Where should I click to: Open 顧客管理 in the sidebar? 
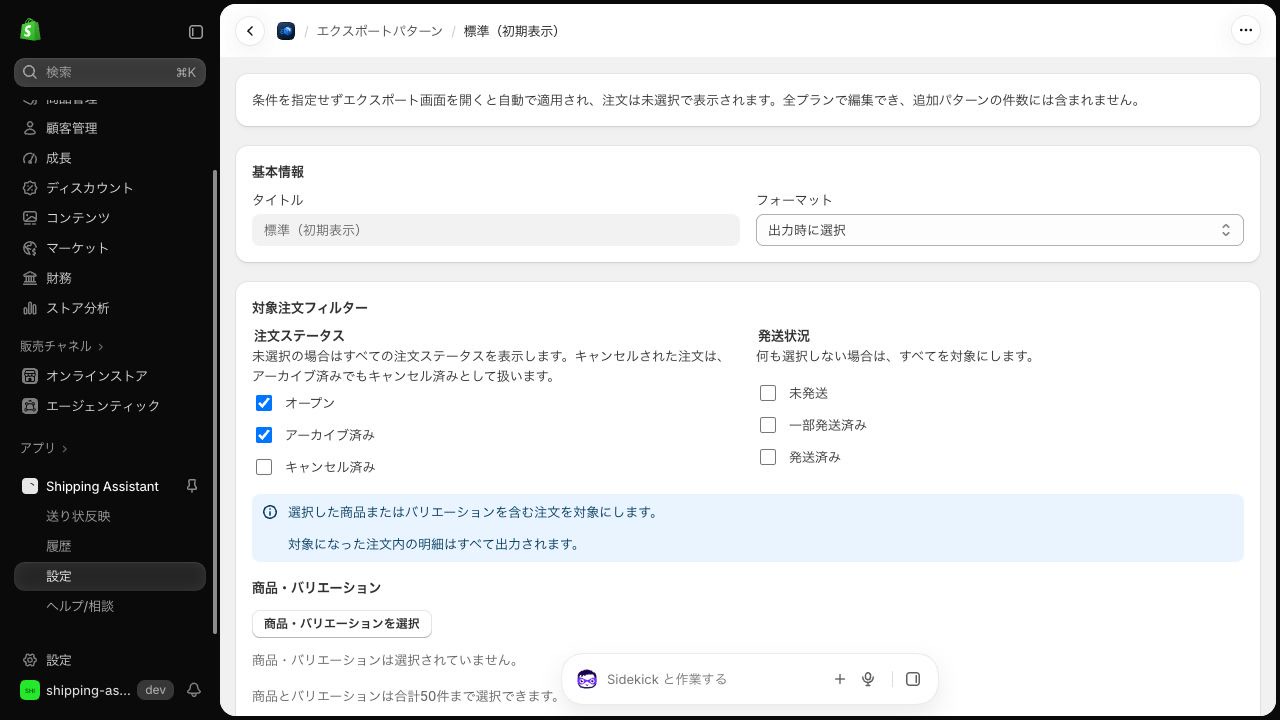point(110,128)
